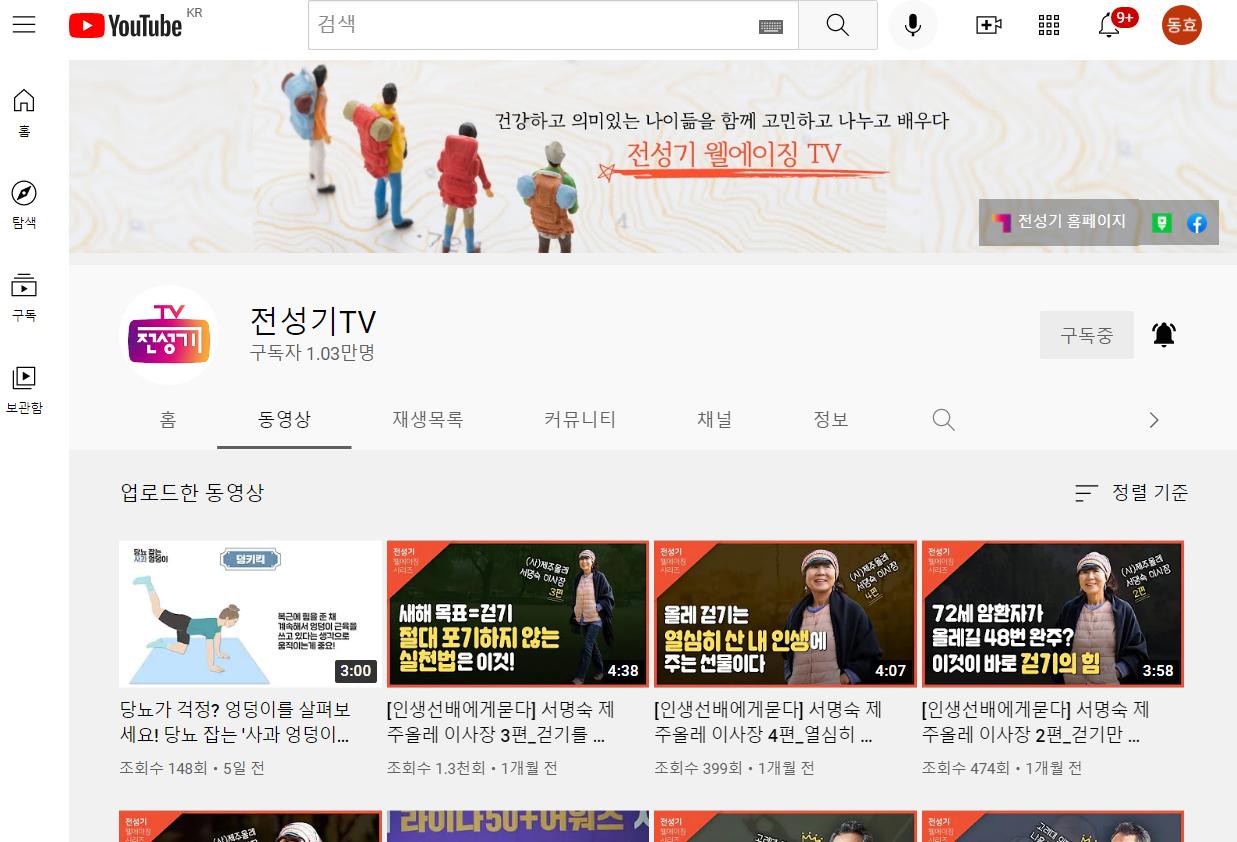Click the 구독자 1.03만명 subscriber count
The width and height of the screenshot is (1237, 842).
coord(312,353)
